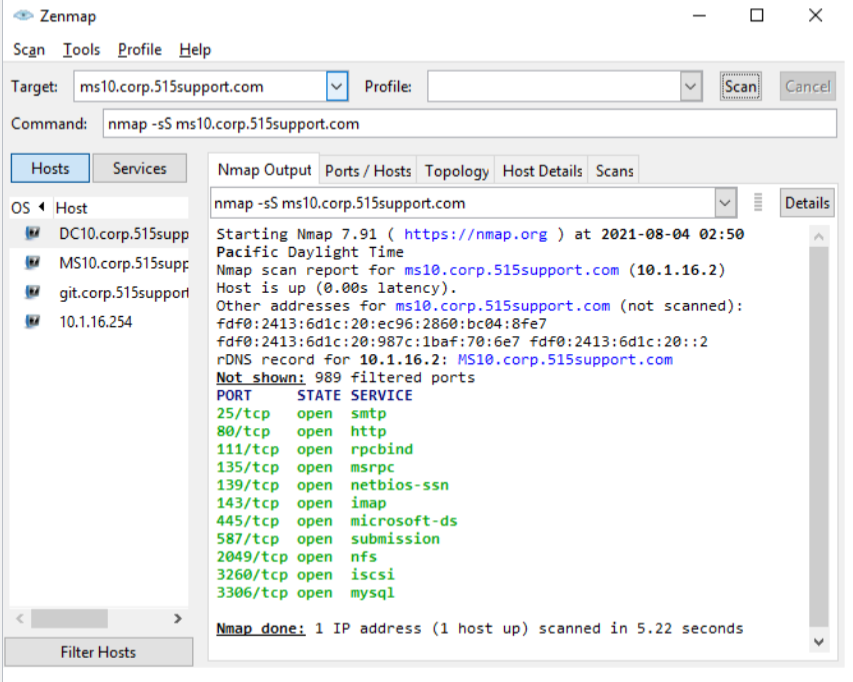Click the grip icon next to Details button

[758, 202]
